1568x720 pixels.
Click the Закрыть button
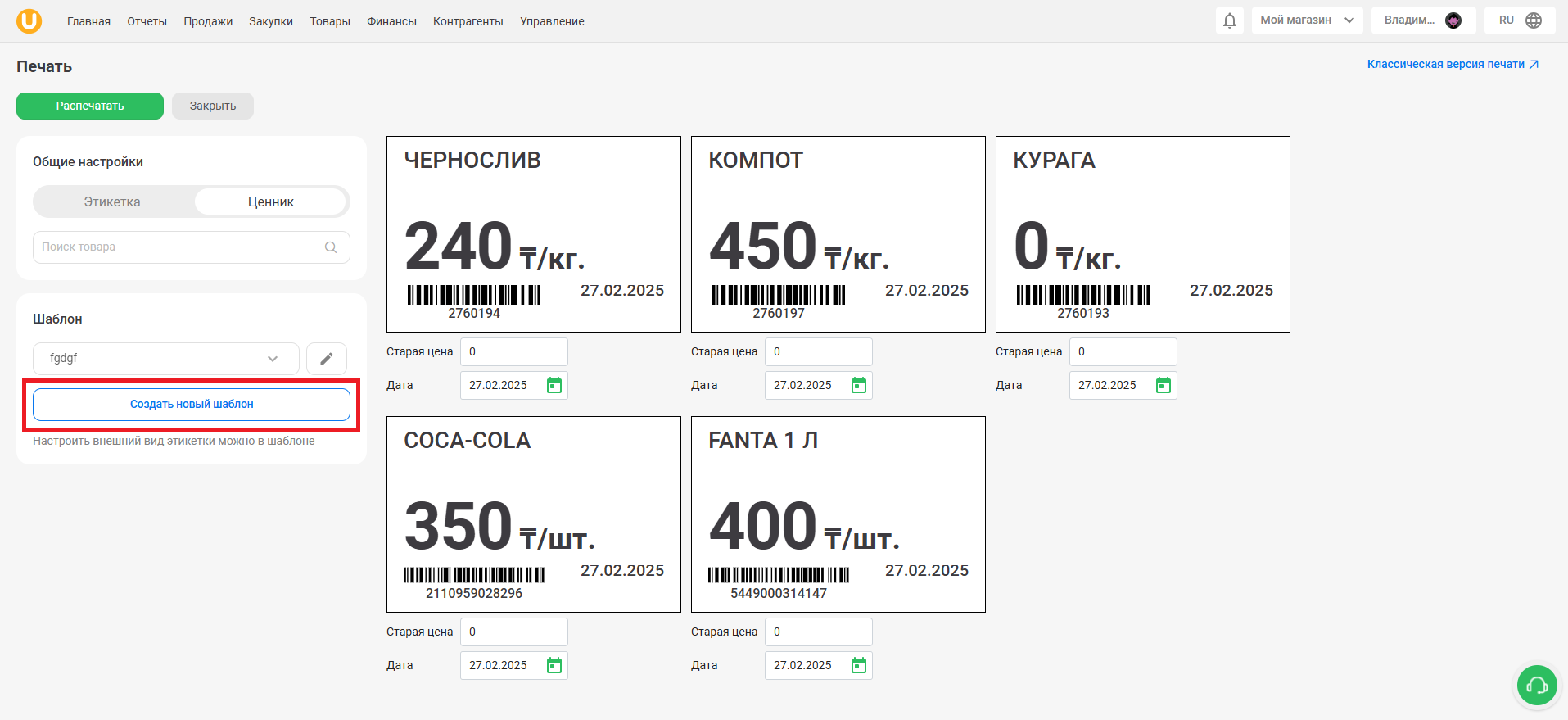click(x=213, y=106)
